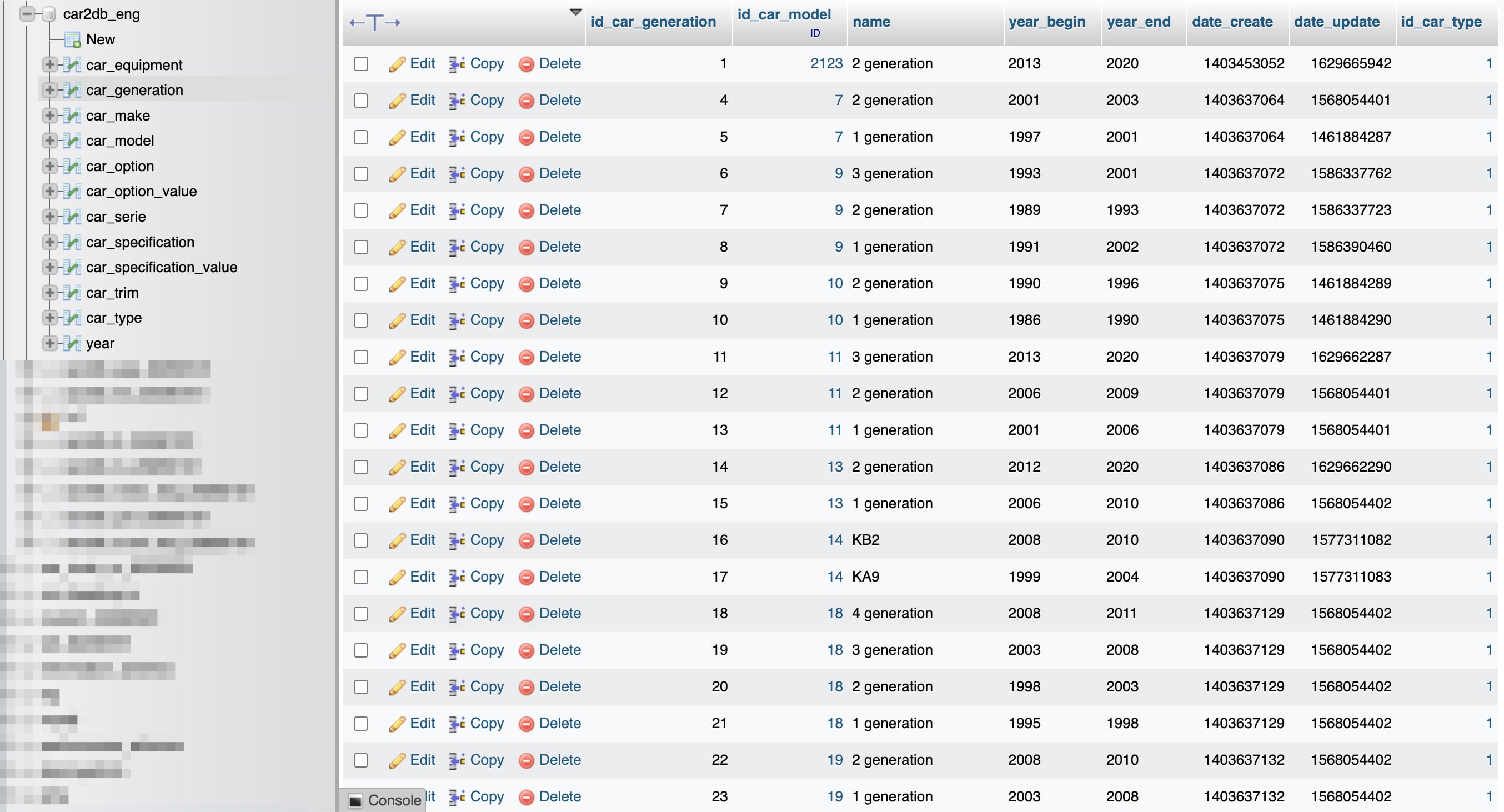Click the Copy icon for generation row 4
The width and height of the screenshot is (1504, 812).
tap(457, 101)
